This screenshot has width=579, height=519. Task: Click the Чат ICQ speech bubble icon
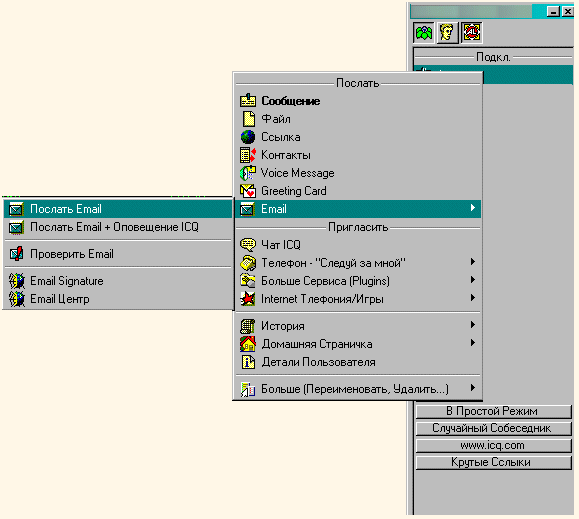248,245
